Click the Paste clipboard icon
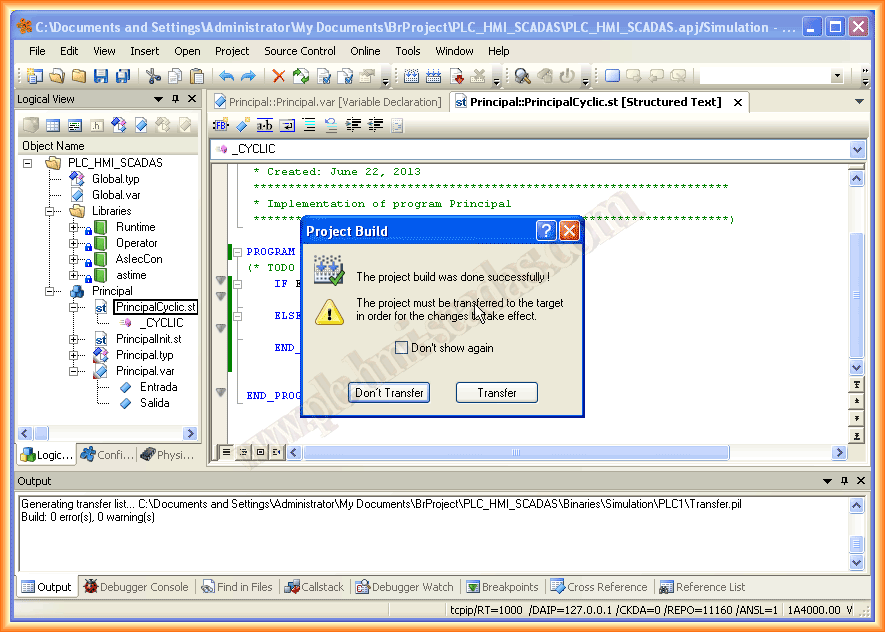The image size is (885, 632). (197, 76)
